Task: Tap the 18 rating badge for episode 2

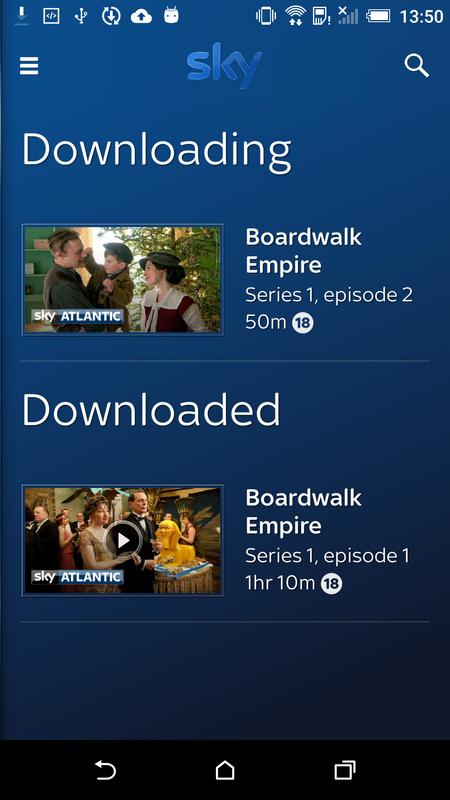Action: click(x=303, y=322)
